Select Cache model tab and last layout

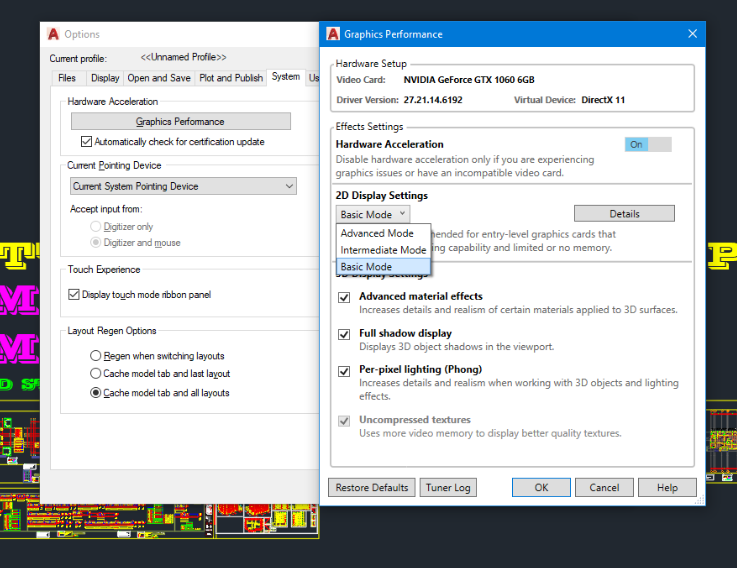point(95,373)
